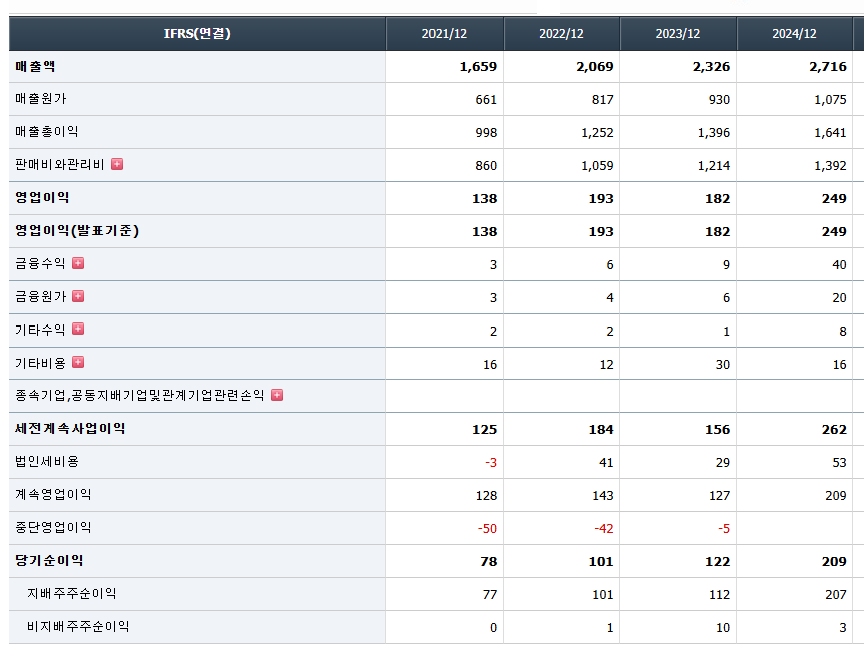864x652 pixels.
Task: Select the 세전계속사업이익 row label
Action: [x=70, y=429]
